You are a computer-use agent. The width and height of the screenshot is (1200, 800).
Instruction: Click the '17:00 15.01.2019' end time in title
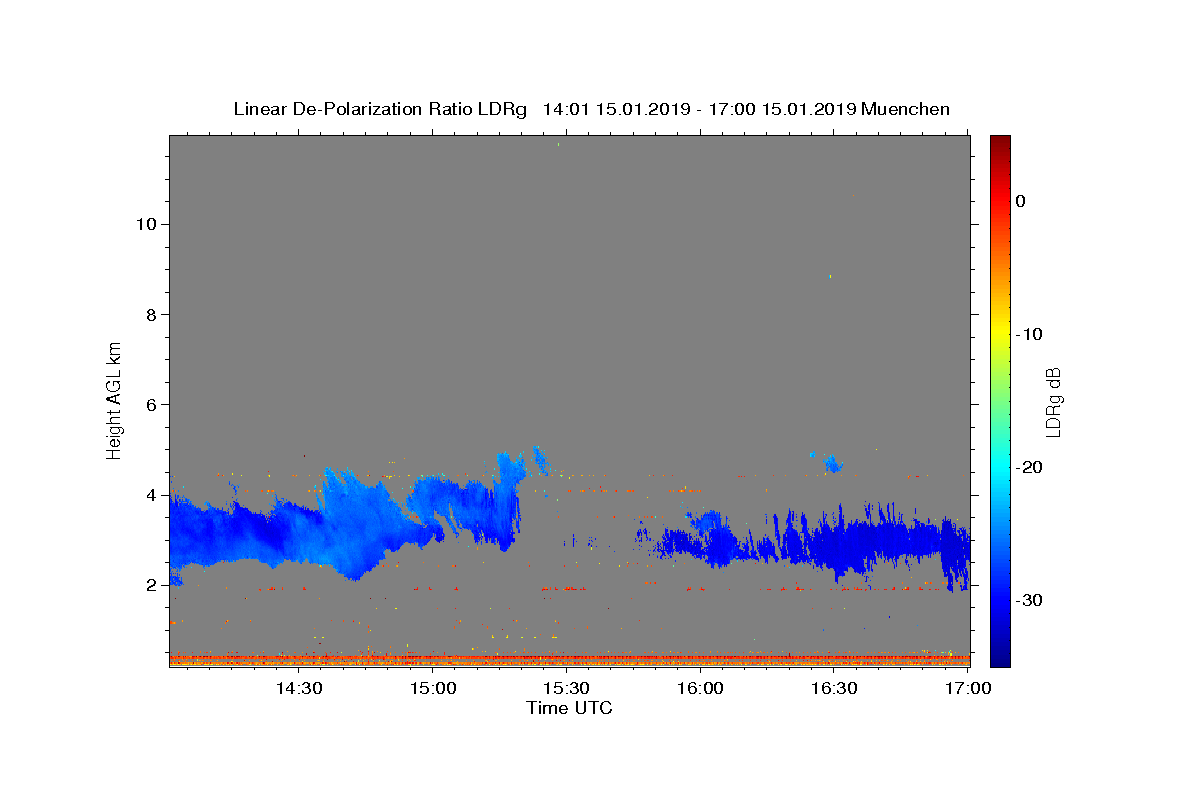781,109
